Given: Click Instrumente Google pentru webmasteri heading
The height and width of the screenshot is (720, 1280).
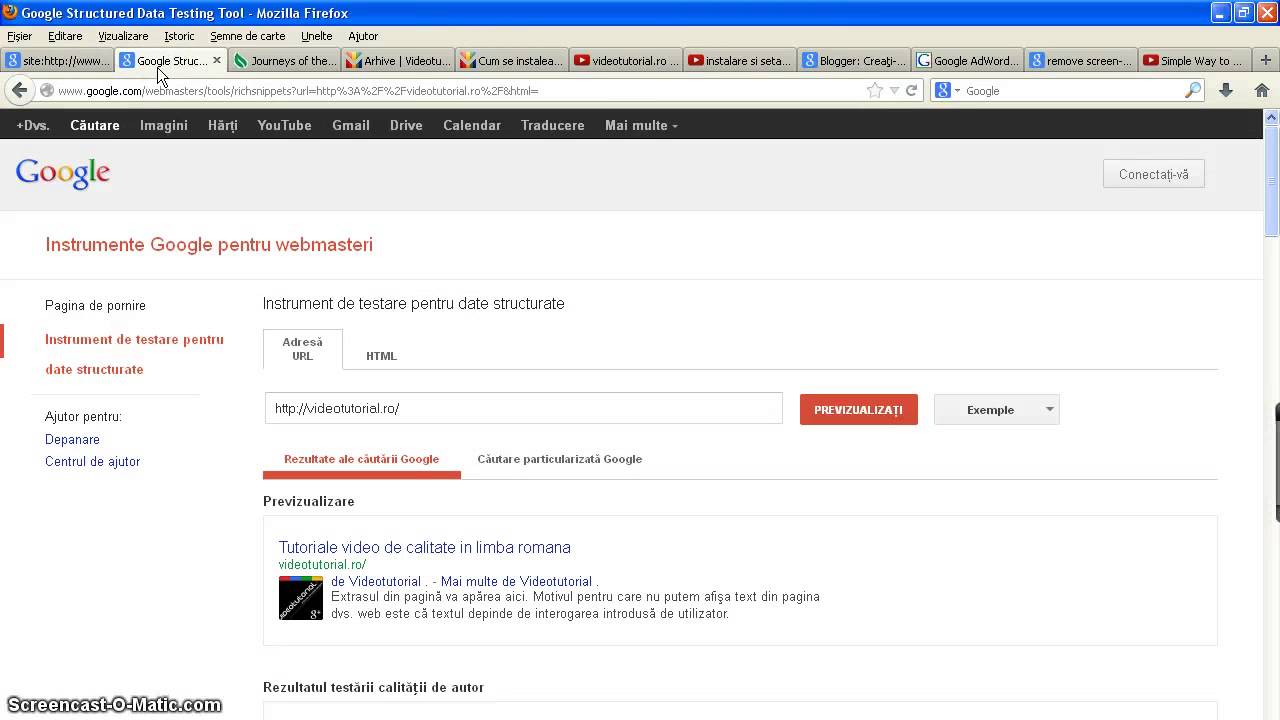Looking at the screenshot, I should 209,244.
